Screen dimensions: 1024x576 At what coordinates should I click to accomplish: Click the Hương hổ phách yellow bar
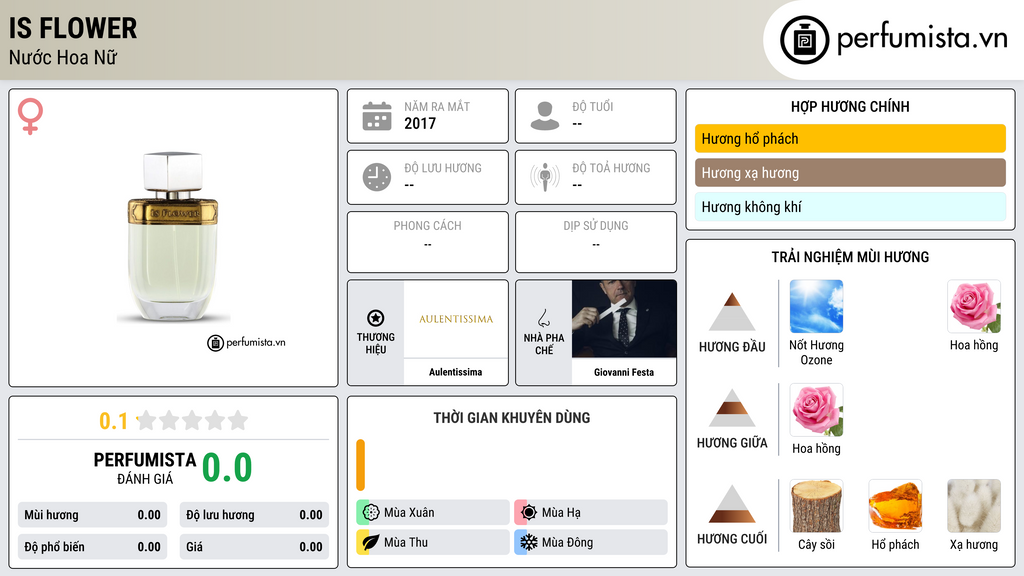850,138
